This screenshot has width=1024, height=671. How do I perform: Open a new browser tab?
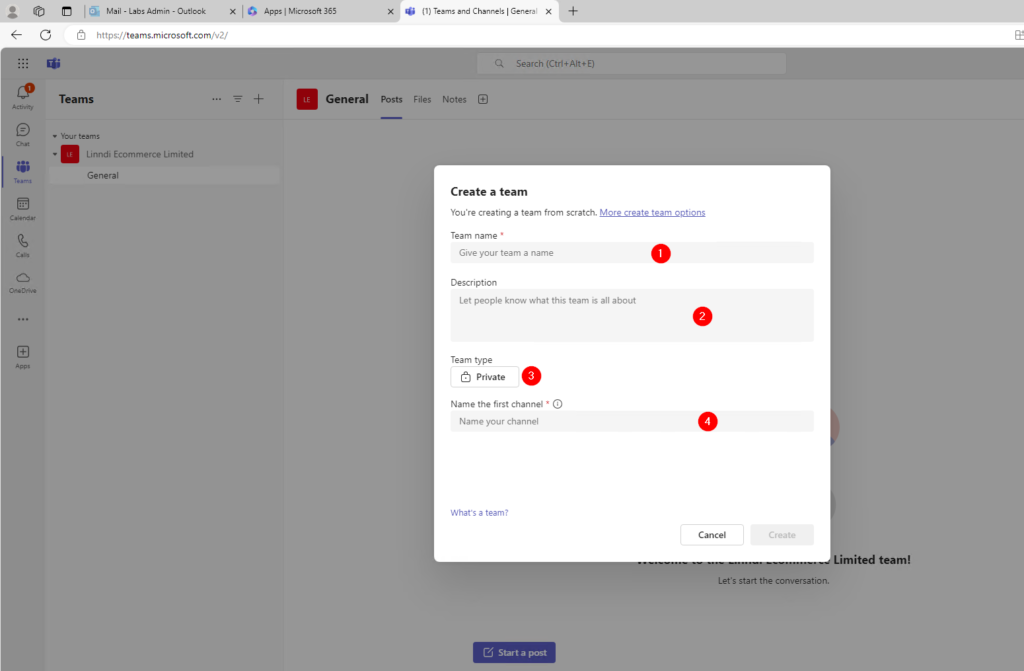coord(573,11)
